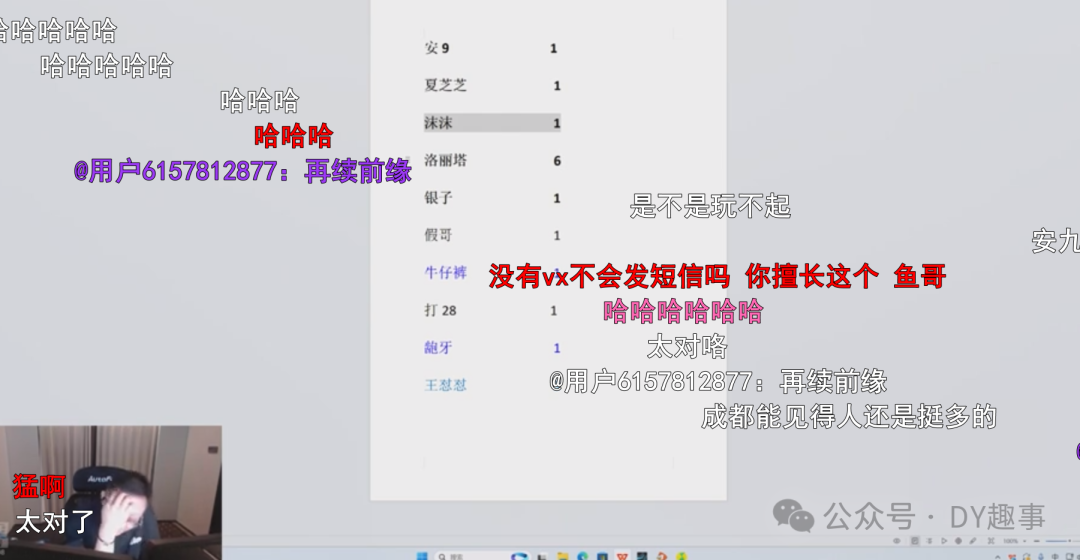The image size is (1080, 560).
Task: Click the blue name 牛仔裤
Action: pos(446,272)
